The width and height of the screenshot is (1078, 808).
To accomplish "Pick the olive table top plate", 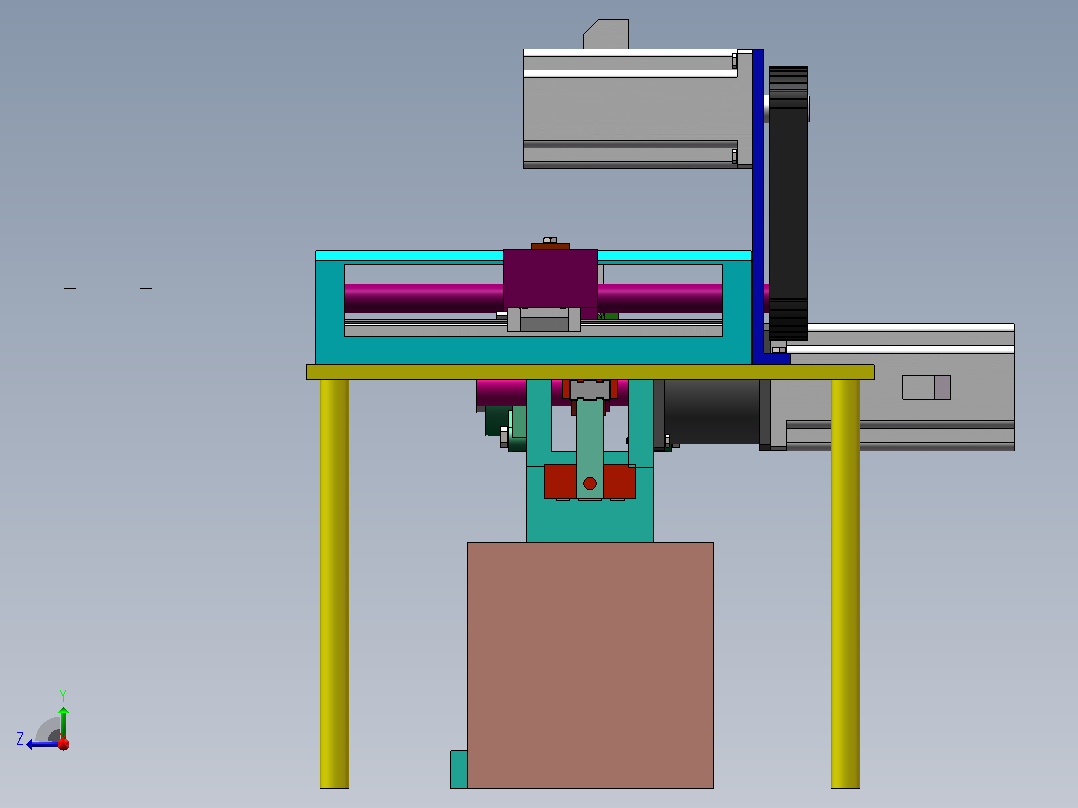I will pyautogui.click(x=590, y=372).
